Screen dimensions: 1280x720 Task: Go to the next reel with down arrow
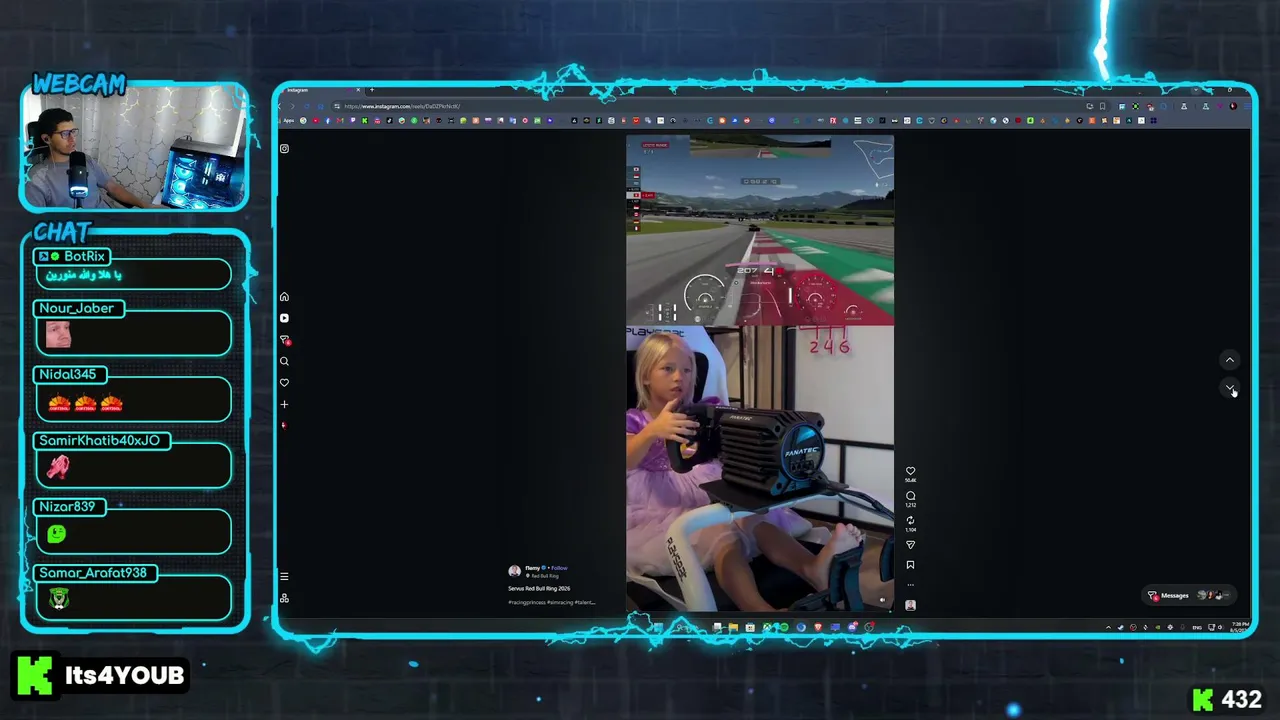pos(1230,388)
